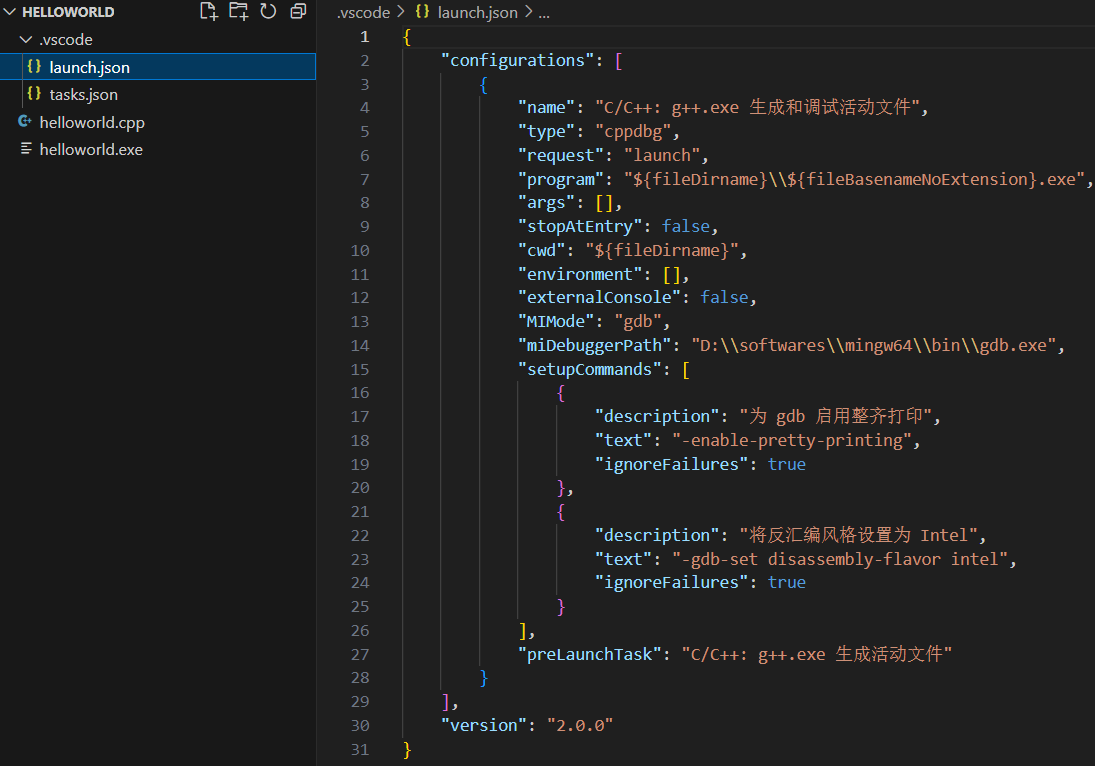Click the JSON icon beside tasks.json

click(34, 94)
